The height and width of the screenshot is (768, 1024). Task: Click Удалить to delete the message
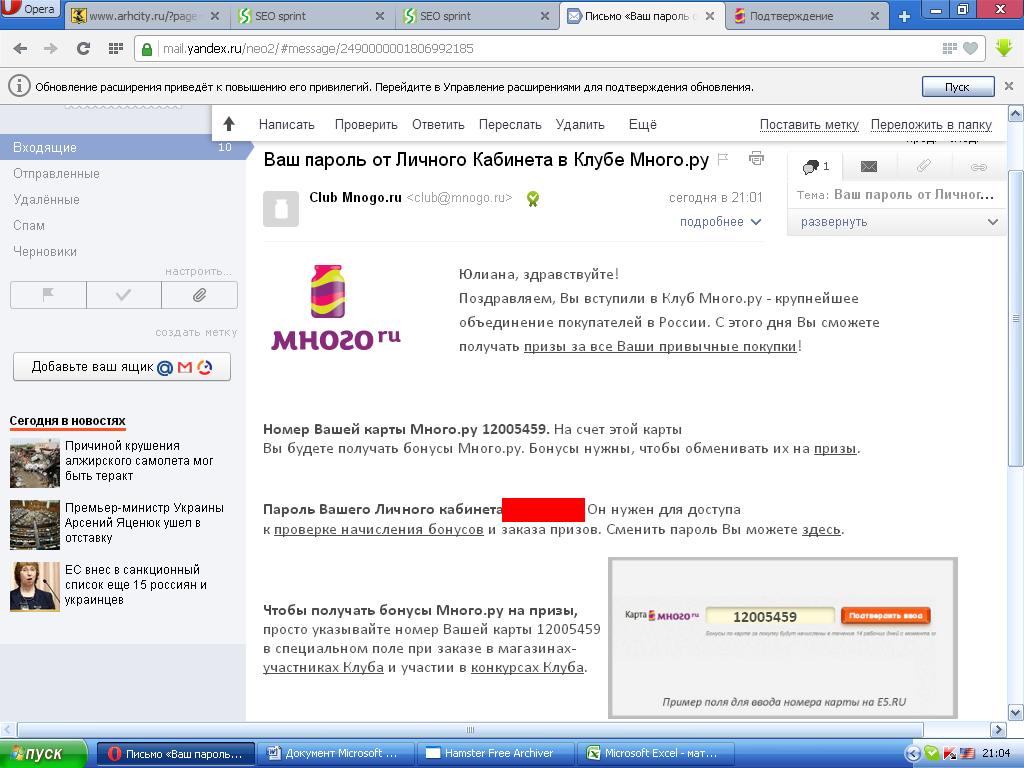coord(580,125)
